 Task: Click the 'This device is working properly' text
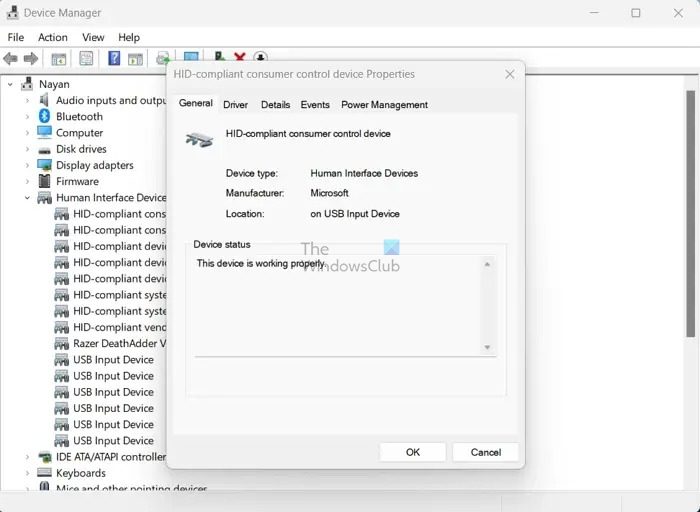(261, 263)
